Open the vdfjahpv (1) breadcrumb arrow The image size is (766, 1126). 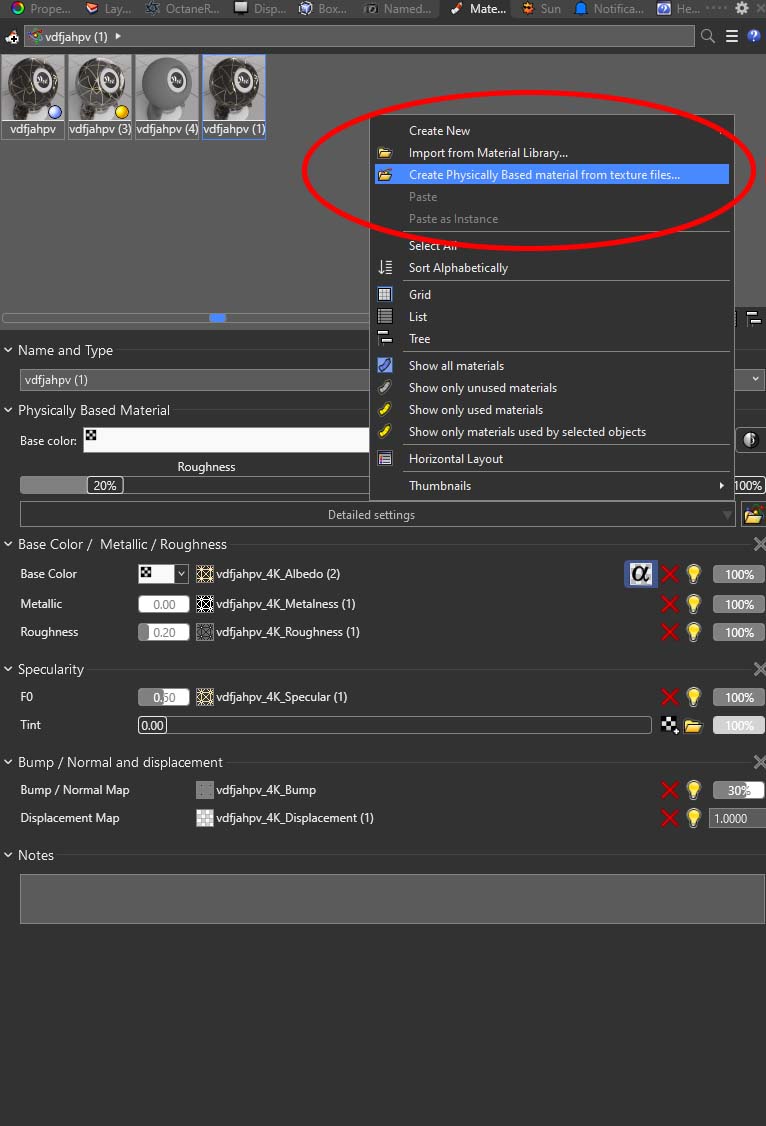click(x=118, y=36)
